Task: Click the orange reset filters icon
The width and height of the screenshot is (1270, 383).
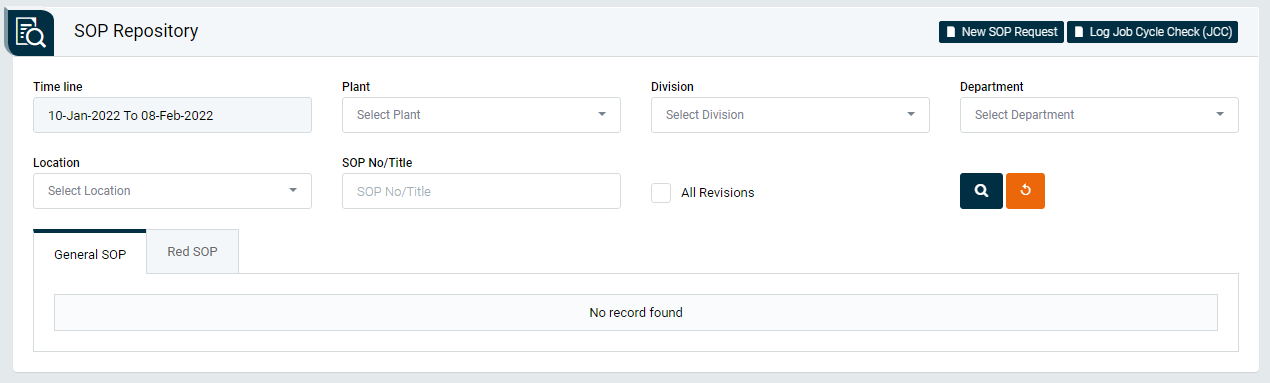Action: coord(1025,191)
